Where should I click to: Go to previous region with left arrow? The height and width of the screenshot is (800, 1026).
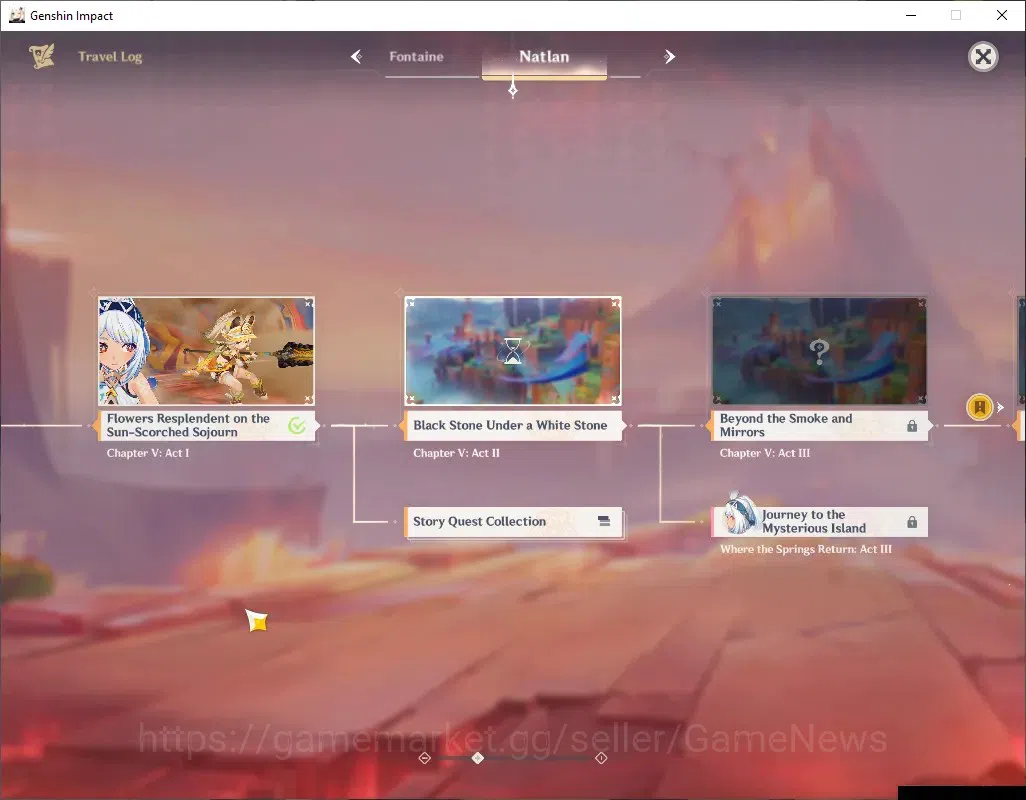click(357, 57)
